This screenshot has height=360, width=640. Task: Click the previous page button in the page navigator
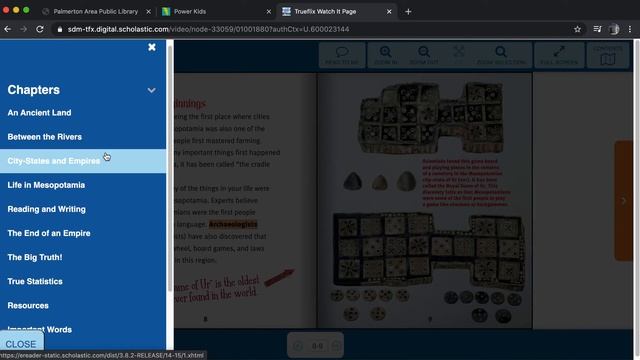(298, 346)
